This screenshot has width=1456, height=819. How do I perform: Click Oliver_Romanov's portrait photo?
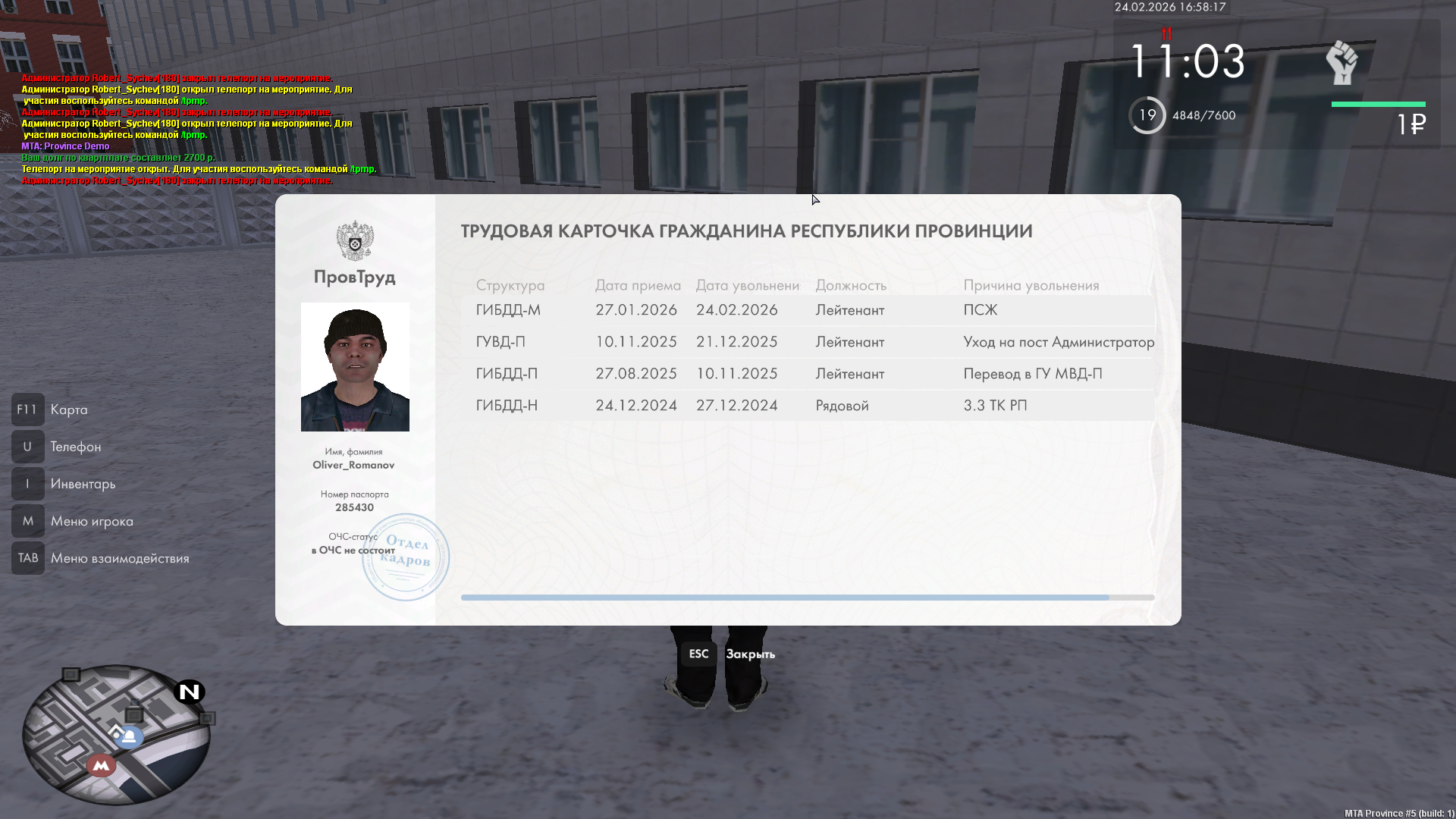tap(355, 367)
